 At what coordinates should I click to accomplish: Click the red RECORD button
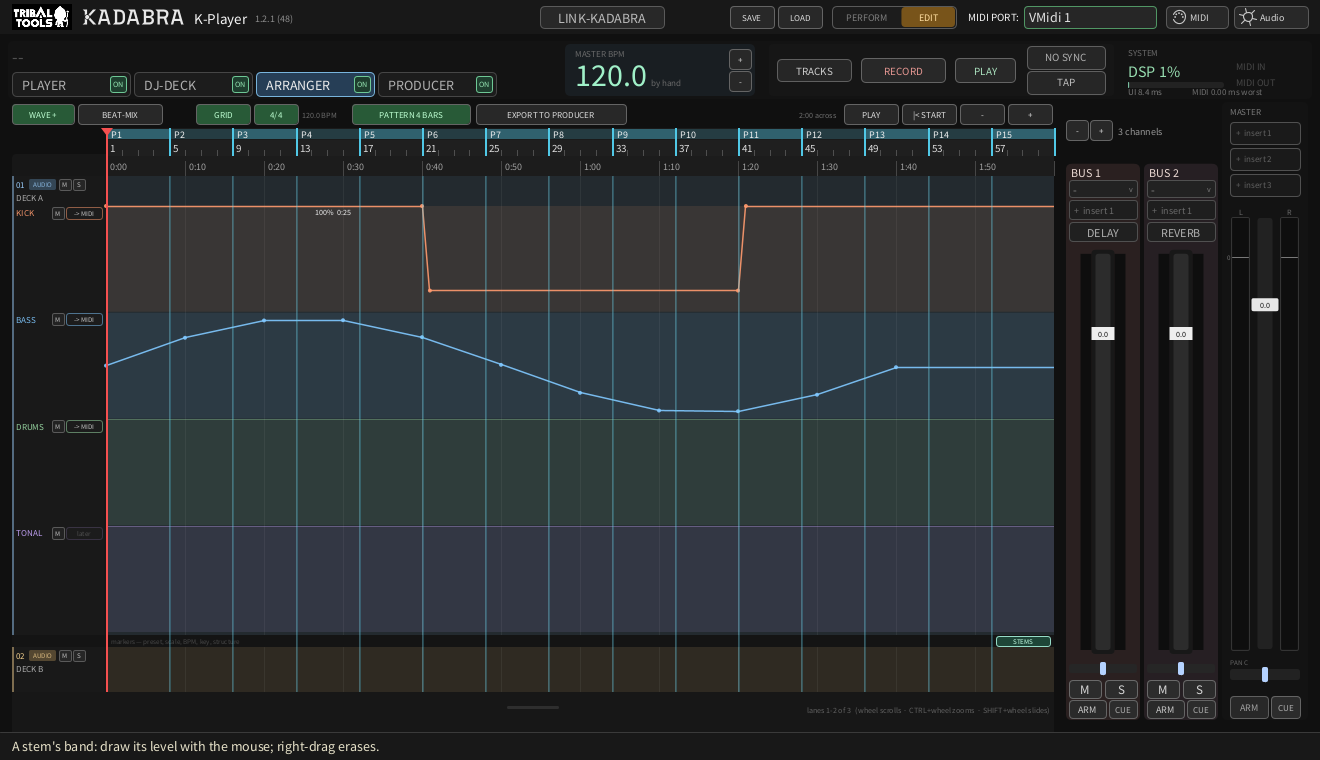coord(903,71)
